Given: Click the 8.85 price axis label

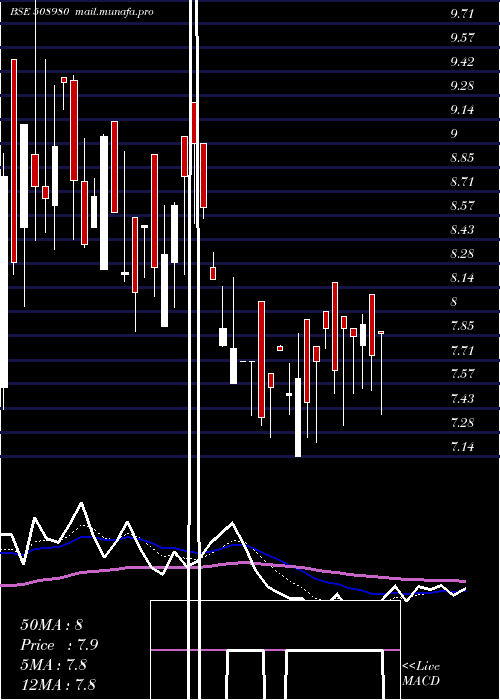Looking at the screenshot, I should pos(462,158).
